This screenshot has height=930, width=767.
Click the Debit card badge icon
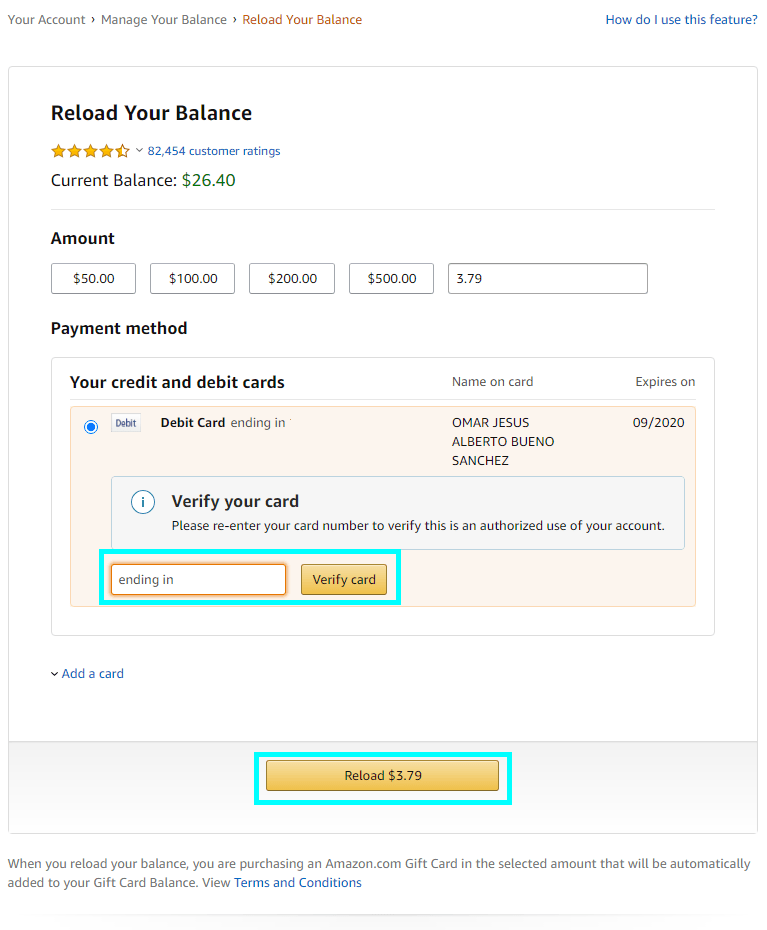coord(126,423)
